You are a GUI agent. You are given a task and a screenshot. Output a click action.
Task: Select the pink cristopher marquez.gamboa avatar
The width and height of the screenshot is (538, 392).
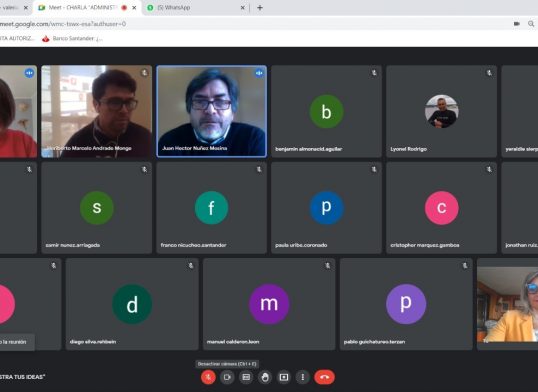click(x=441, y=208)
